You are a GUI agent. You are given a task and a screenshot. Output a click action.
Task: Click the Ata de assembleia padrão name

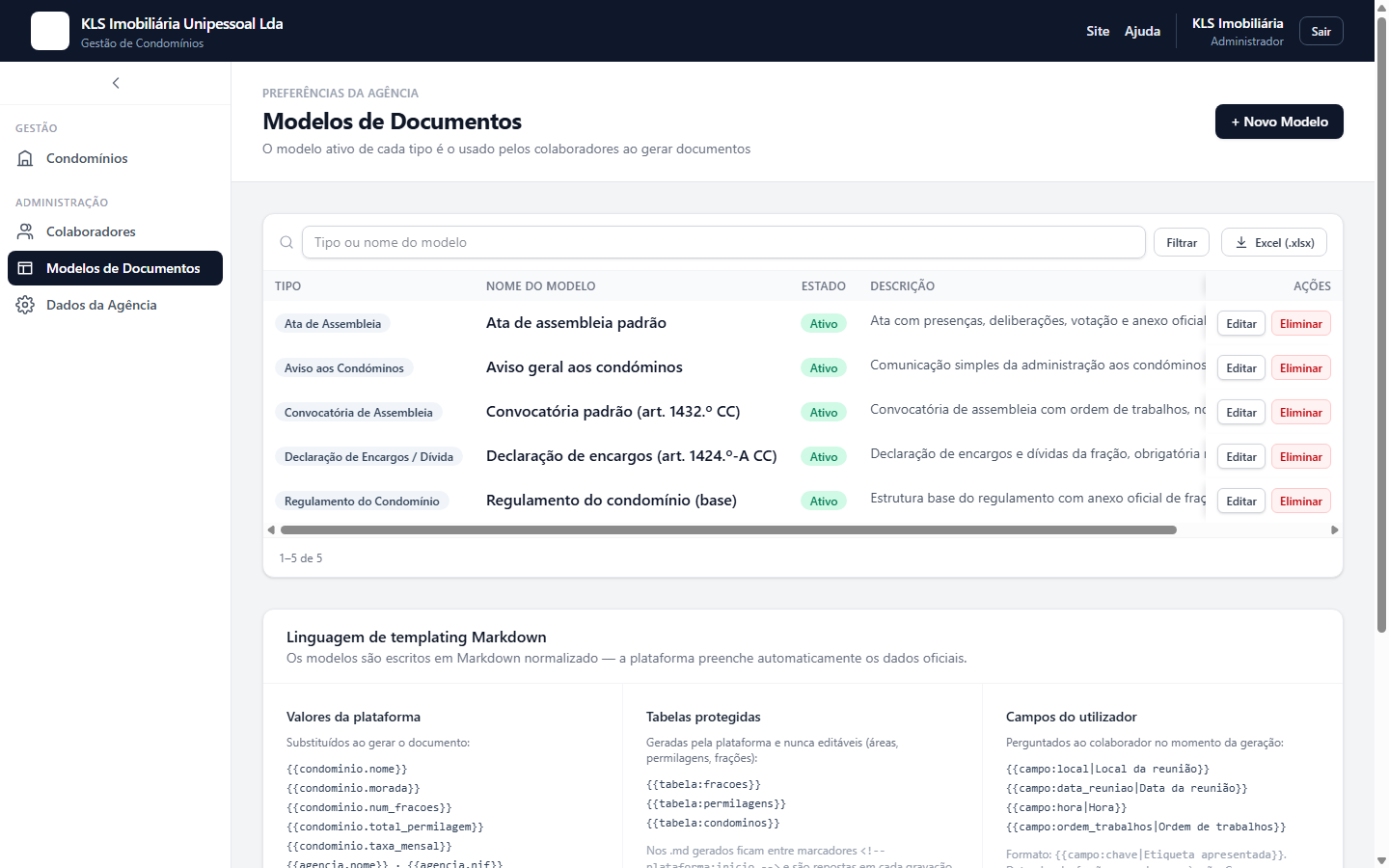click(x=576, y=323)
